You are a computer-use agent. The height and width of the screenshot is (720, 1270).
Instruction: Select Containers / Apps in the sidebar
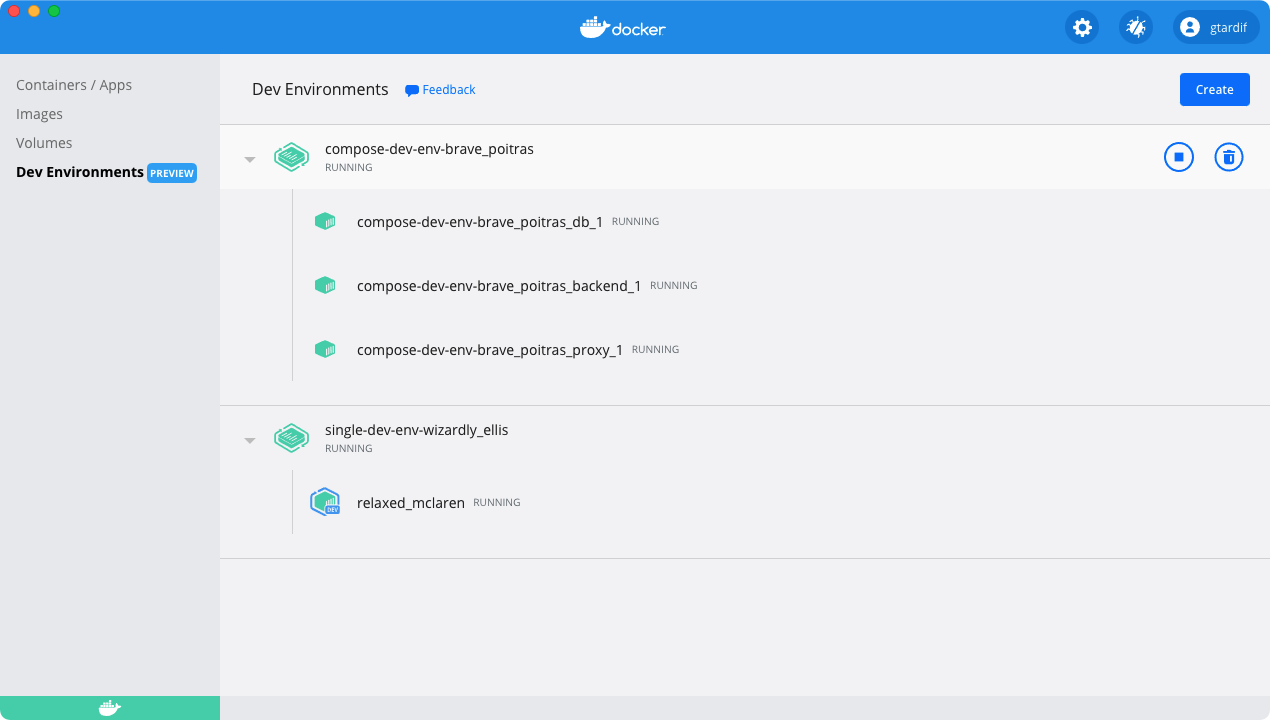(x=73, y=84)
